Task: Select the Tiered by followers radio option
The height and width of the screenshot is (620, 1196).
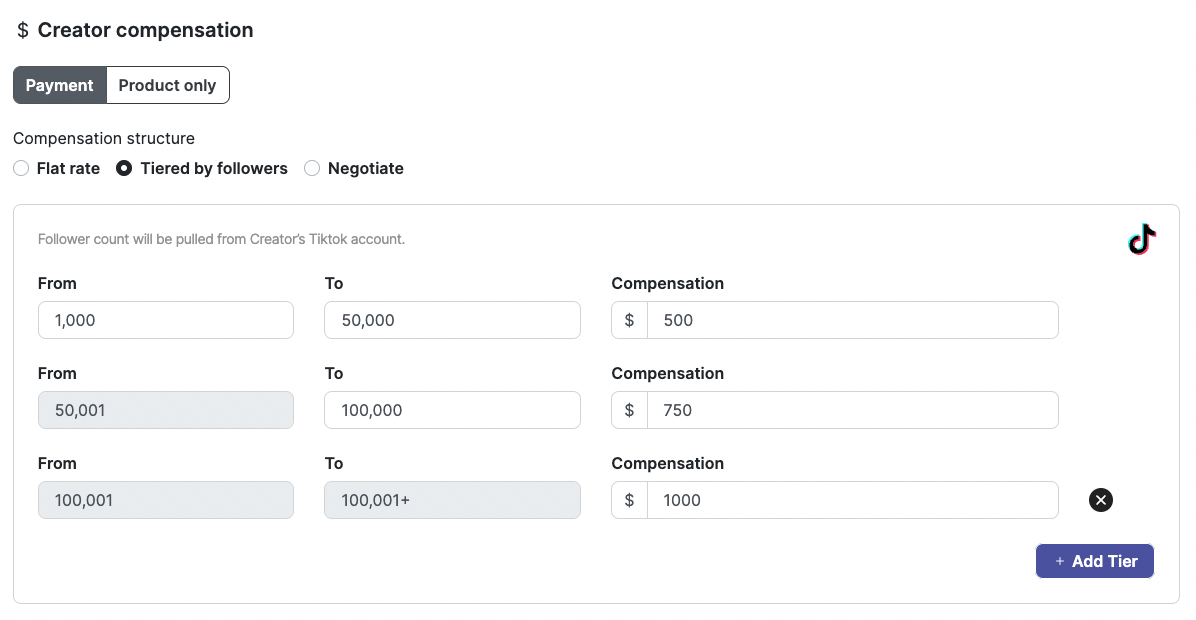Action: click(x=125, y=169)
